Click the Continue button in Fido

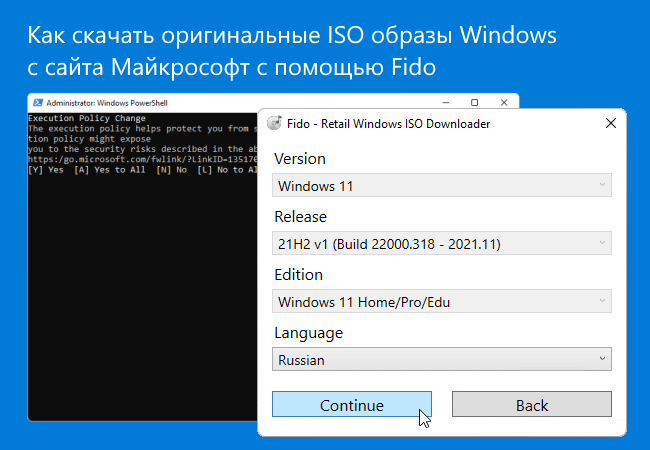[x=352, y=404]
